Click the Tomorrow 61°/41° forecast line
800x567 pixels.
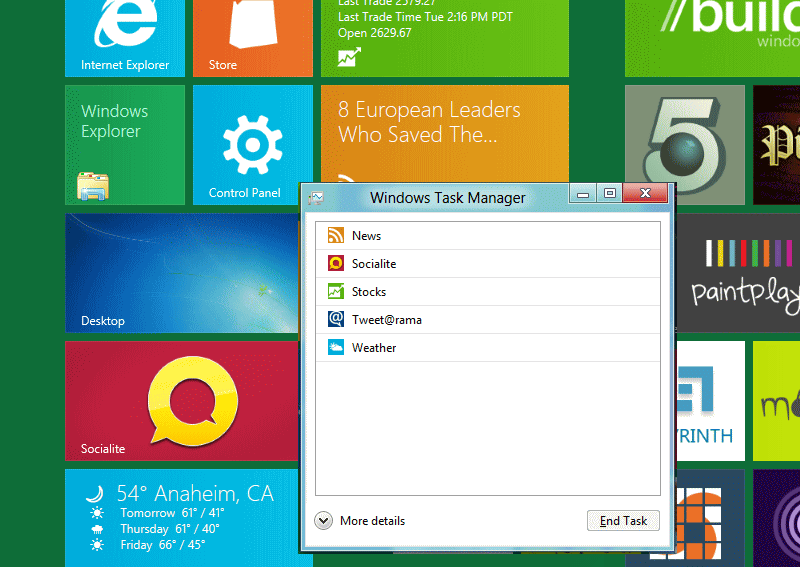[x=172, y=513]
